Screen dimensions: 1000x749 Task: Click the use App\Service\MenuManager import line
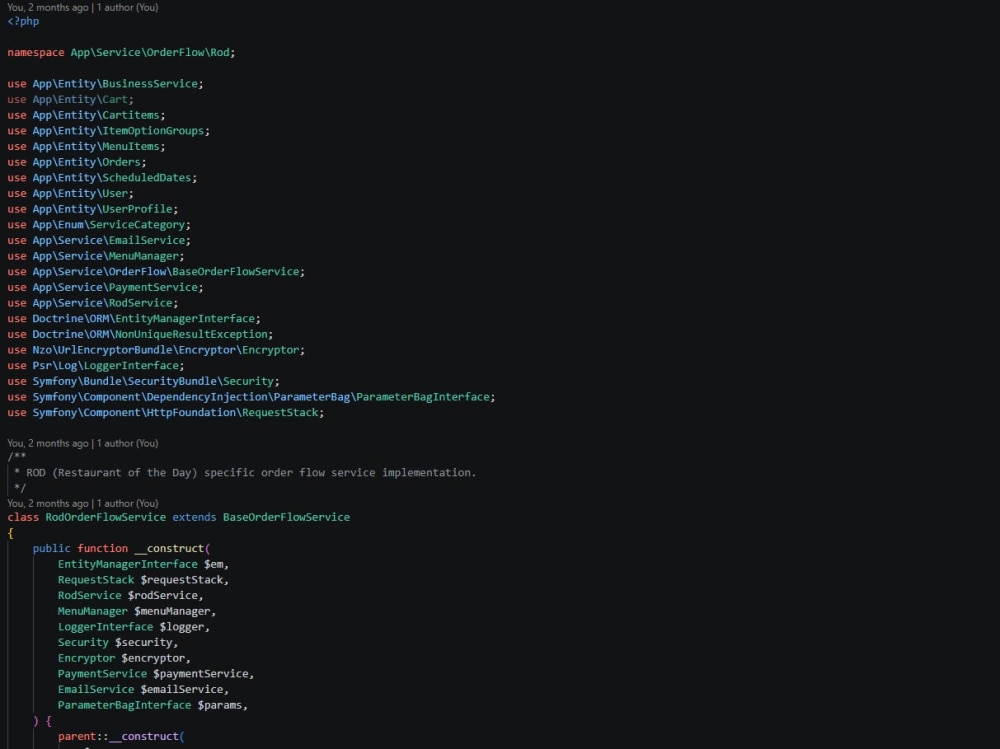[96, 256]
